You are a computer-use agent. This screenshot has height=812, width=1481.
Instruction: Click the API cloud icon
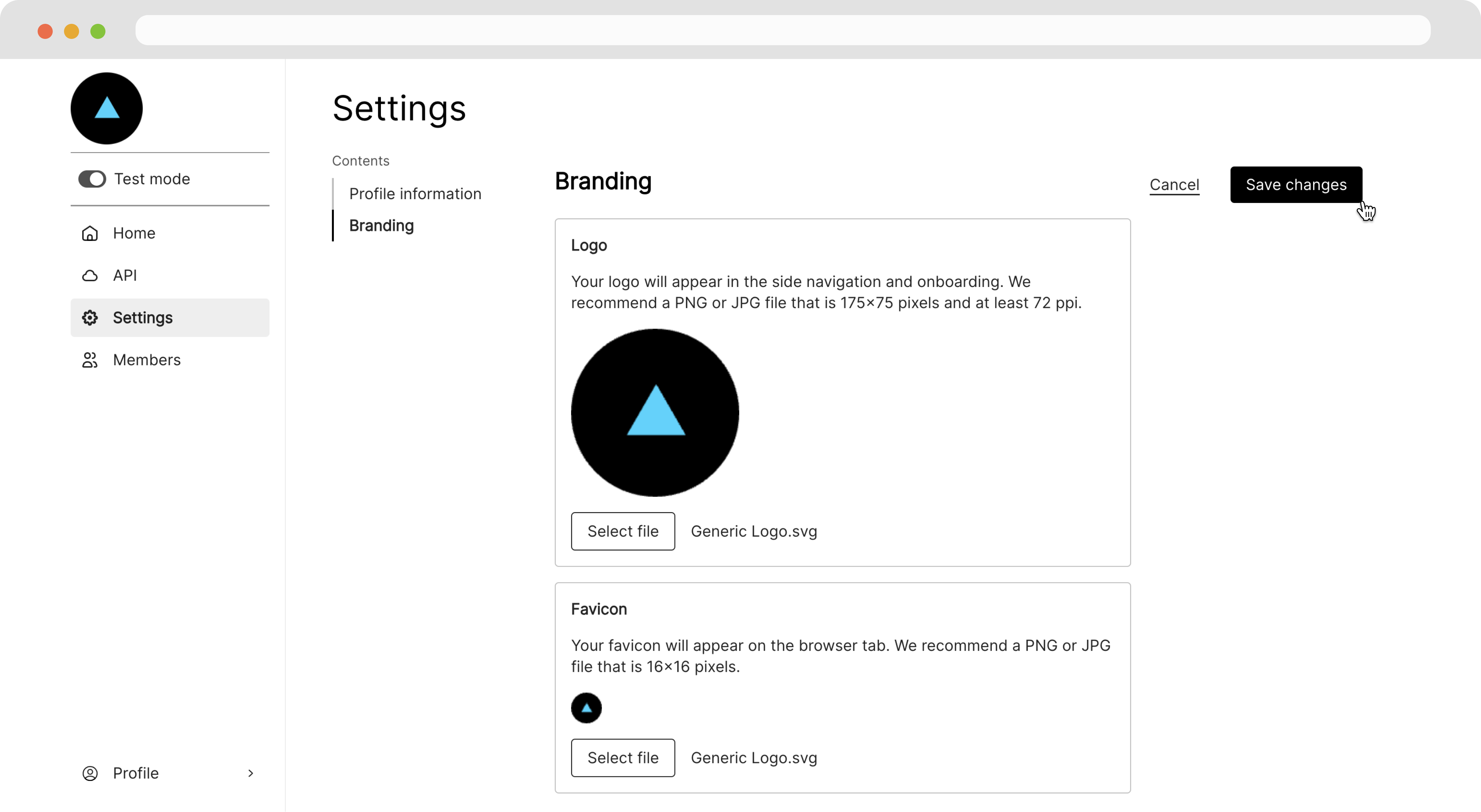pyautogui.click(x=90, y=276)
